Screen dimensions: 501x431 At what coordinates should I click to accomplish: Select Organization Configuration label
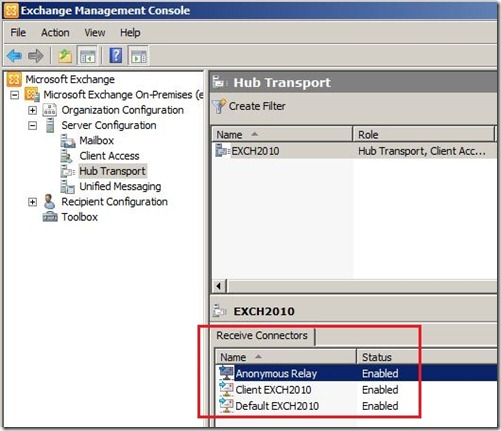tap(122, 110)
